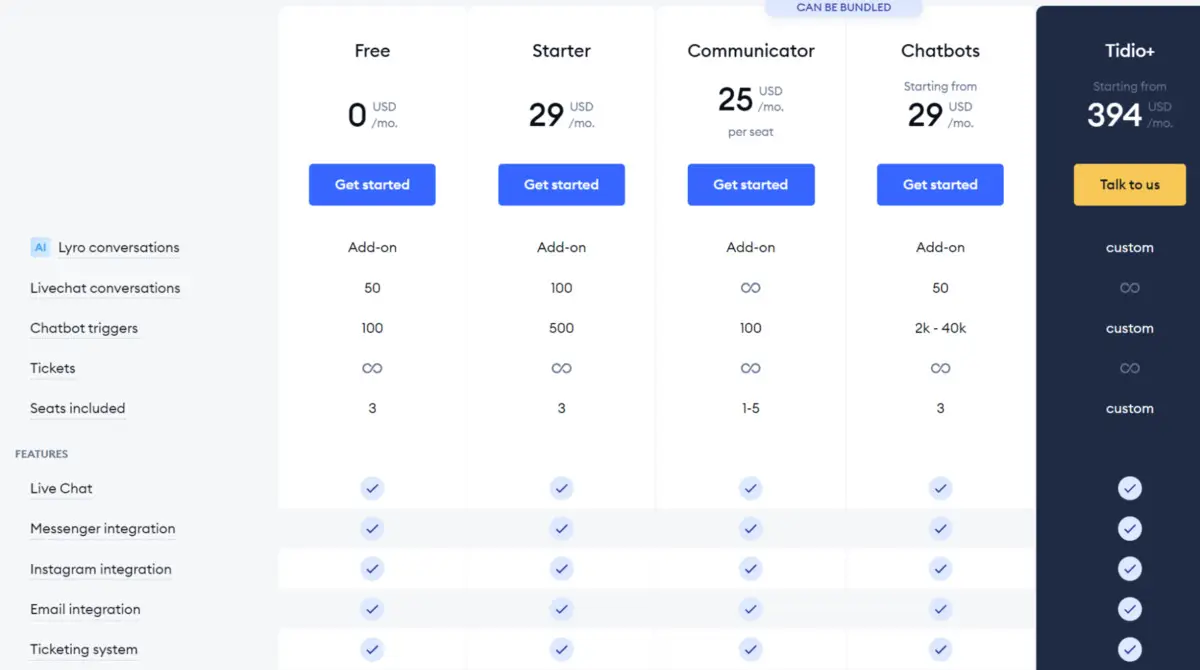Image resolution: width=1200 pixels, height=670 pixels.
Task: Click Get started for the Communicator plan
Action: 751,185
